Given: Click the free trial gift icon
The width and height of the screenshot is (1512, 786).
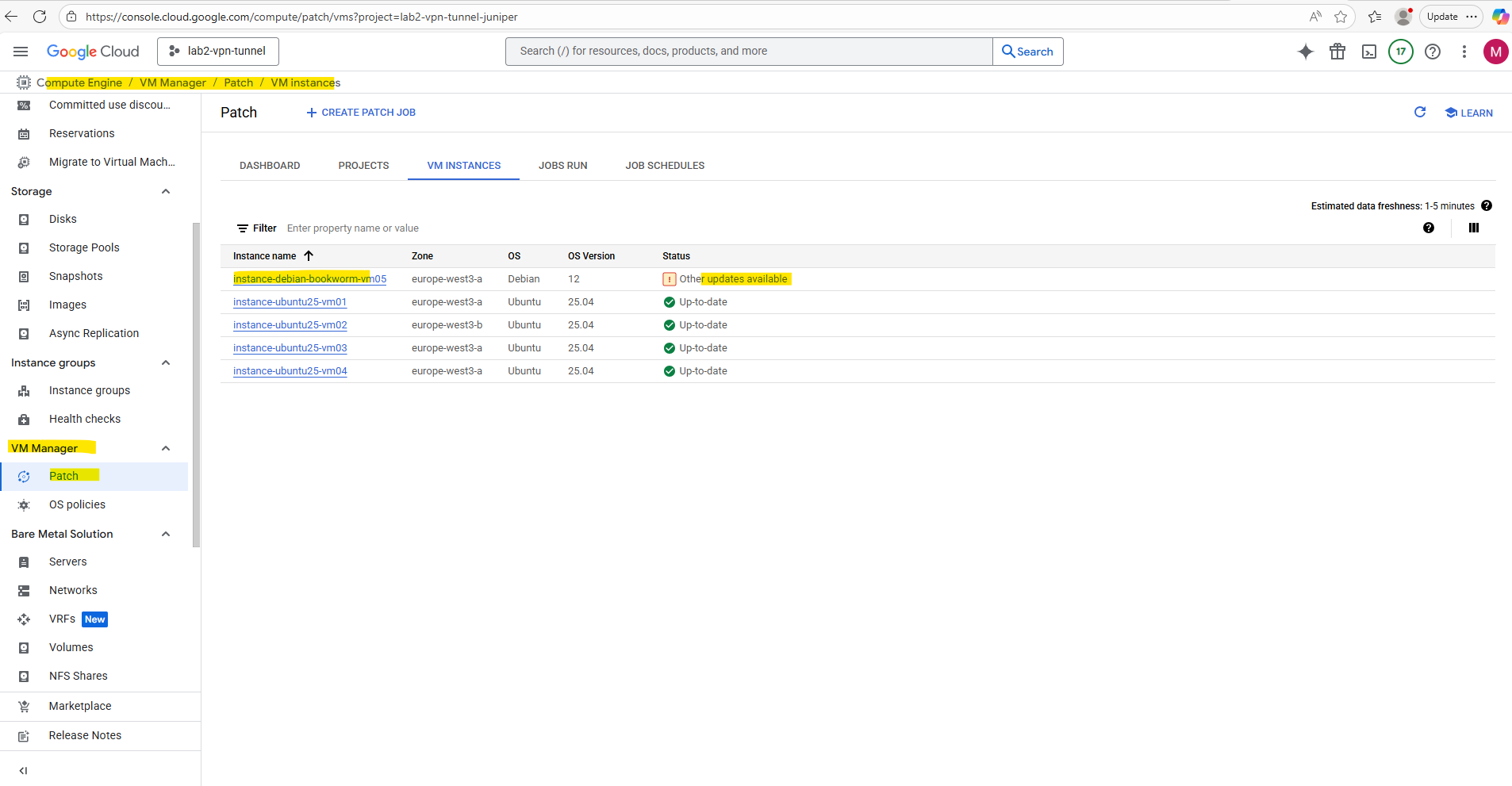Looking at the screenshot, I should click(1337, 52).
